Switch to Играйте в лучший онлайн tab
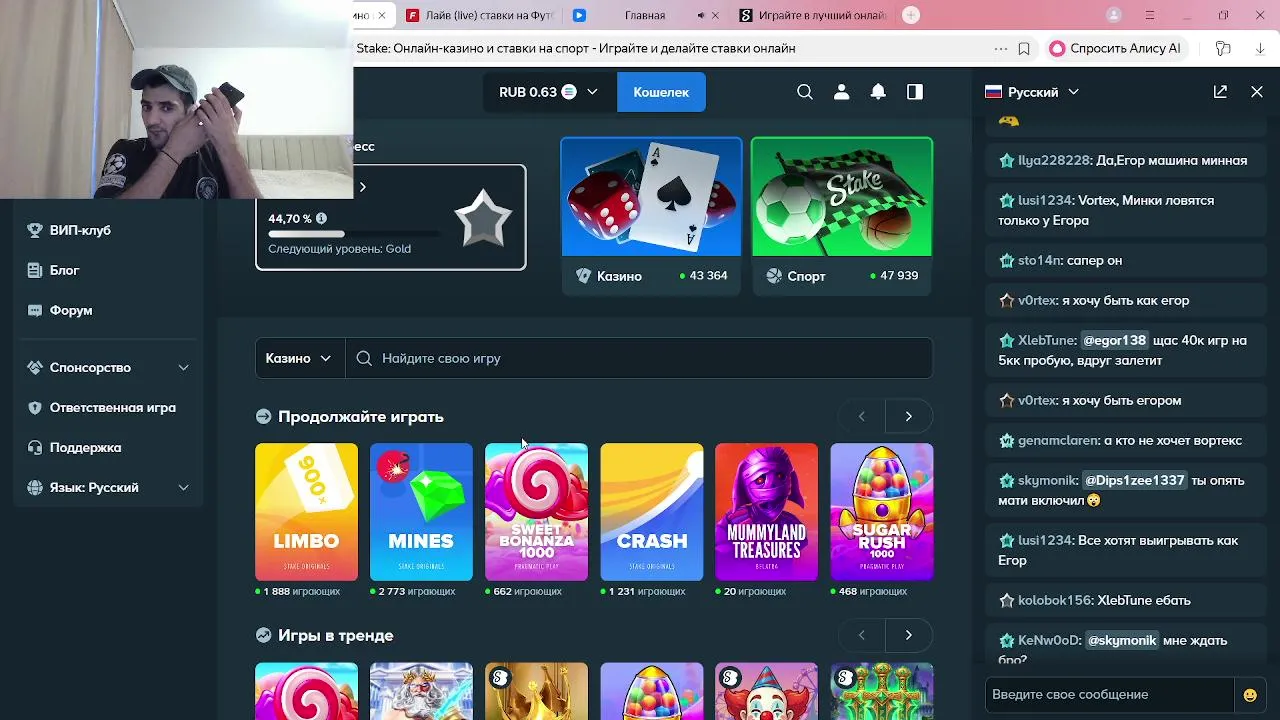The width and height of the screenshot is (1280, 720). coord(812,15)
